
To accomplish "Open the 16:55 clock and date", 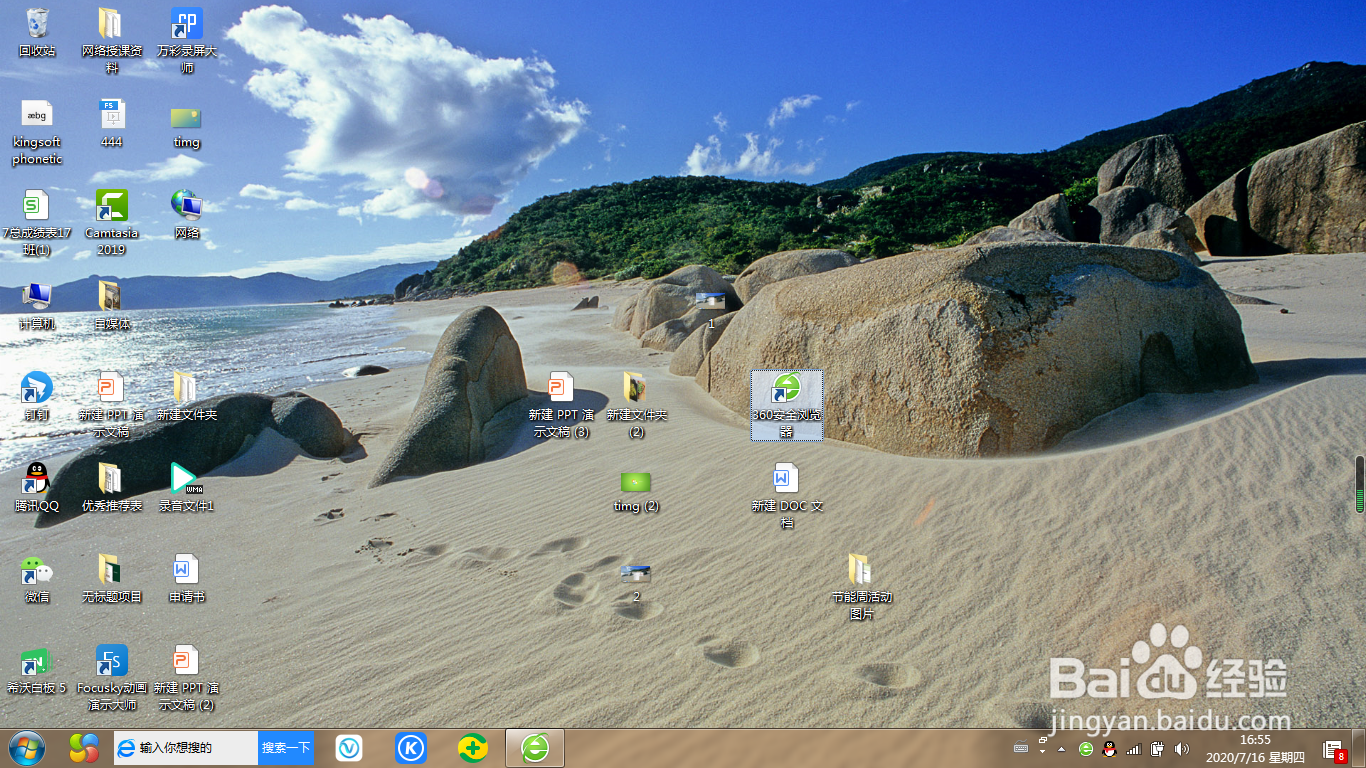I will (x=1254, y=748).
